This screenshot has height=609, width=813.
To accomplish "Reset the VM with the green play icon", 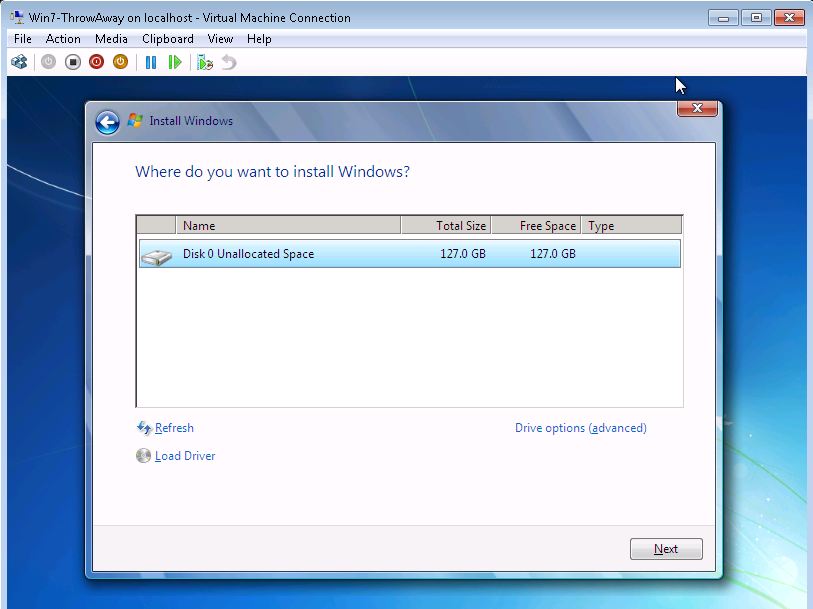I will coord(175,63).
